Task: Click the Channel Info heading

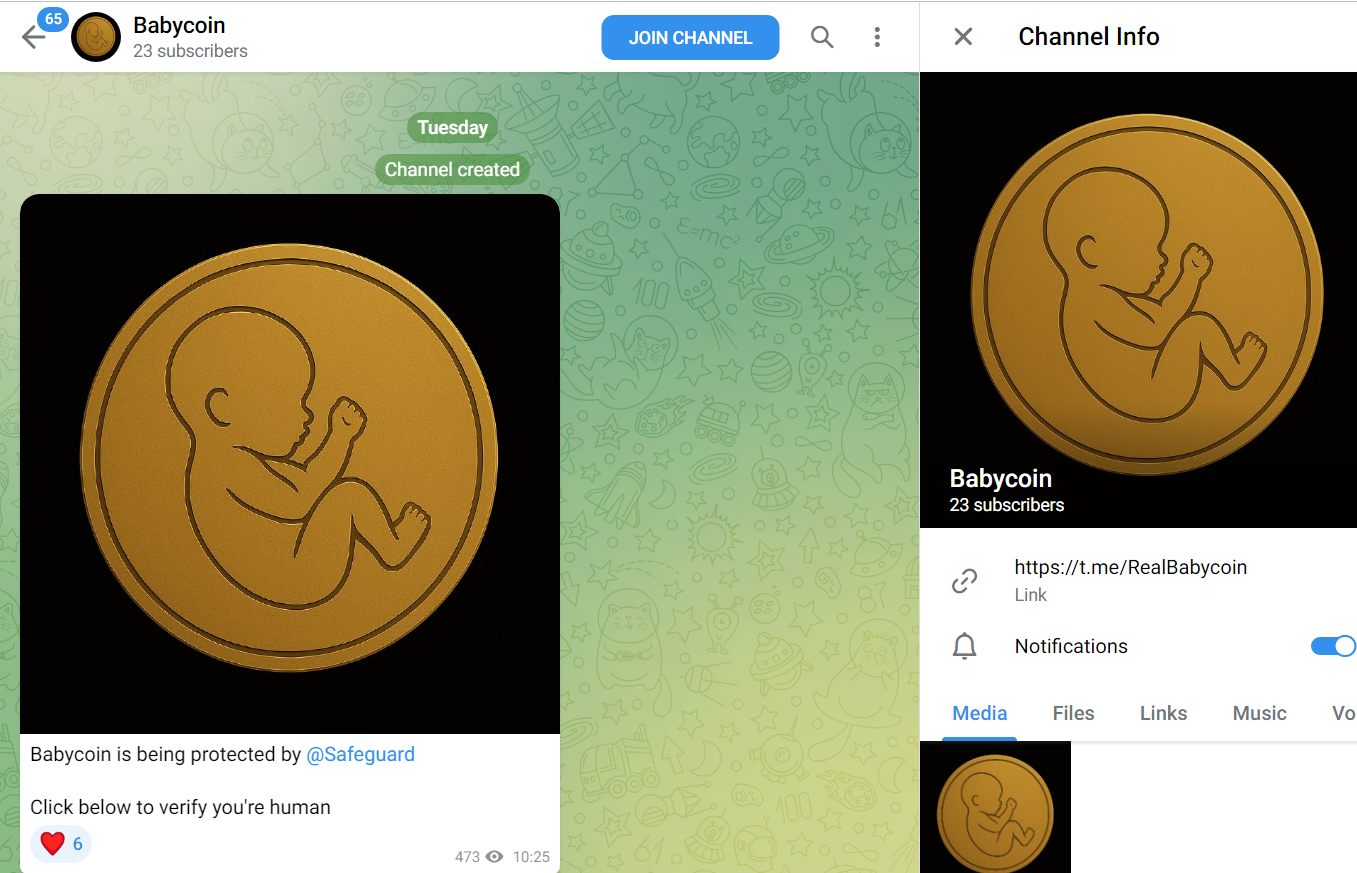Action: tap(1089, 37)
